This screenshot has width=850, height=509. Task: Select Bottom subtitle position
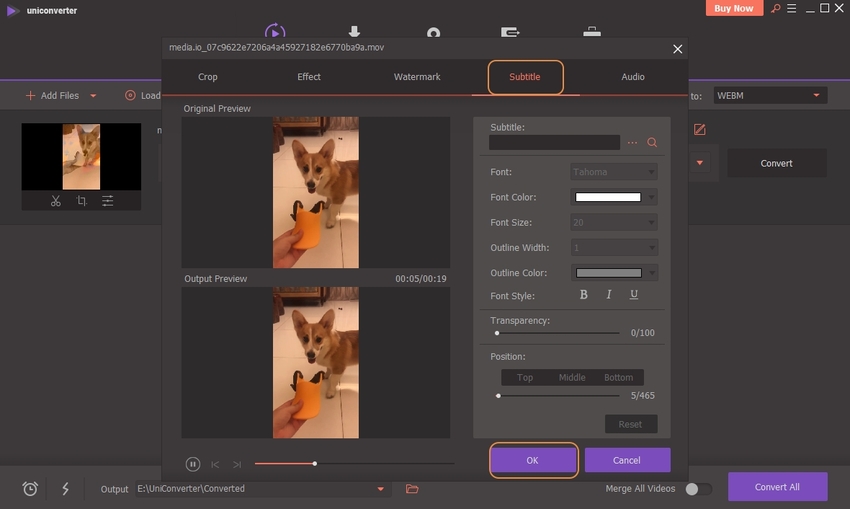coord(618,377)
